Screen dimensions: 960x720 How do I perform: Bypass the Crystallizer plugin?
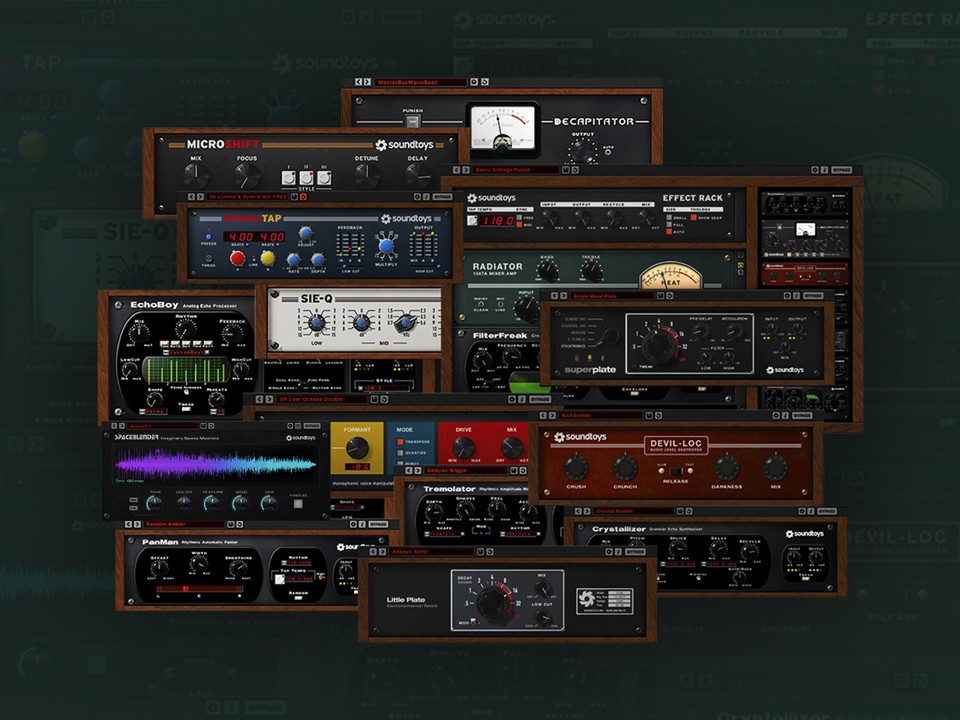(x=828, y=510)
